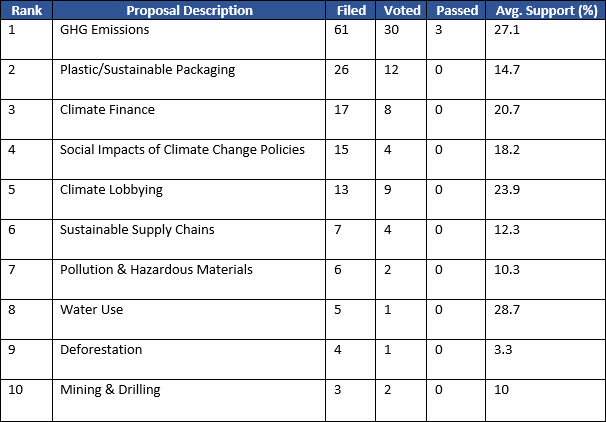Click rank number 8 for Water Use
Screen dimensions: 606x422
point(12,310)
